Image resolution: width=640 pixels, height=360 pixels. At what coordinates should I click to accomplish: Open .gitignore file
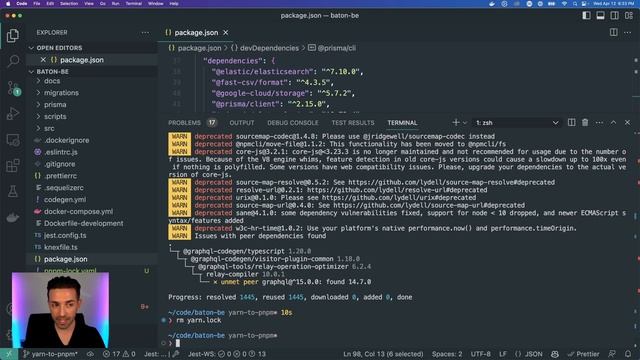[x=60, y=164]
